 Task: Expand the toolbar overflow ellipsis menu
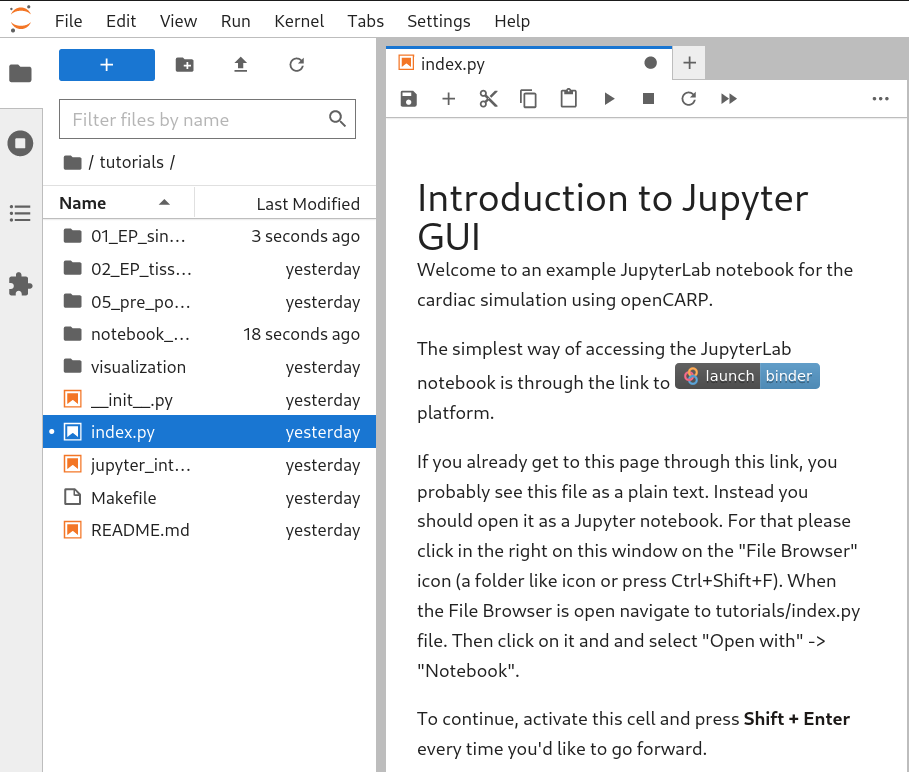880,99
